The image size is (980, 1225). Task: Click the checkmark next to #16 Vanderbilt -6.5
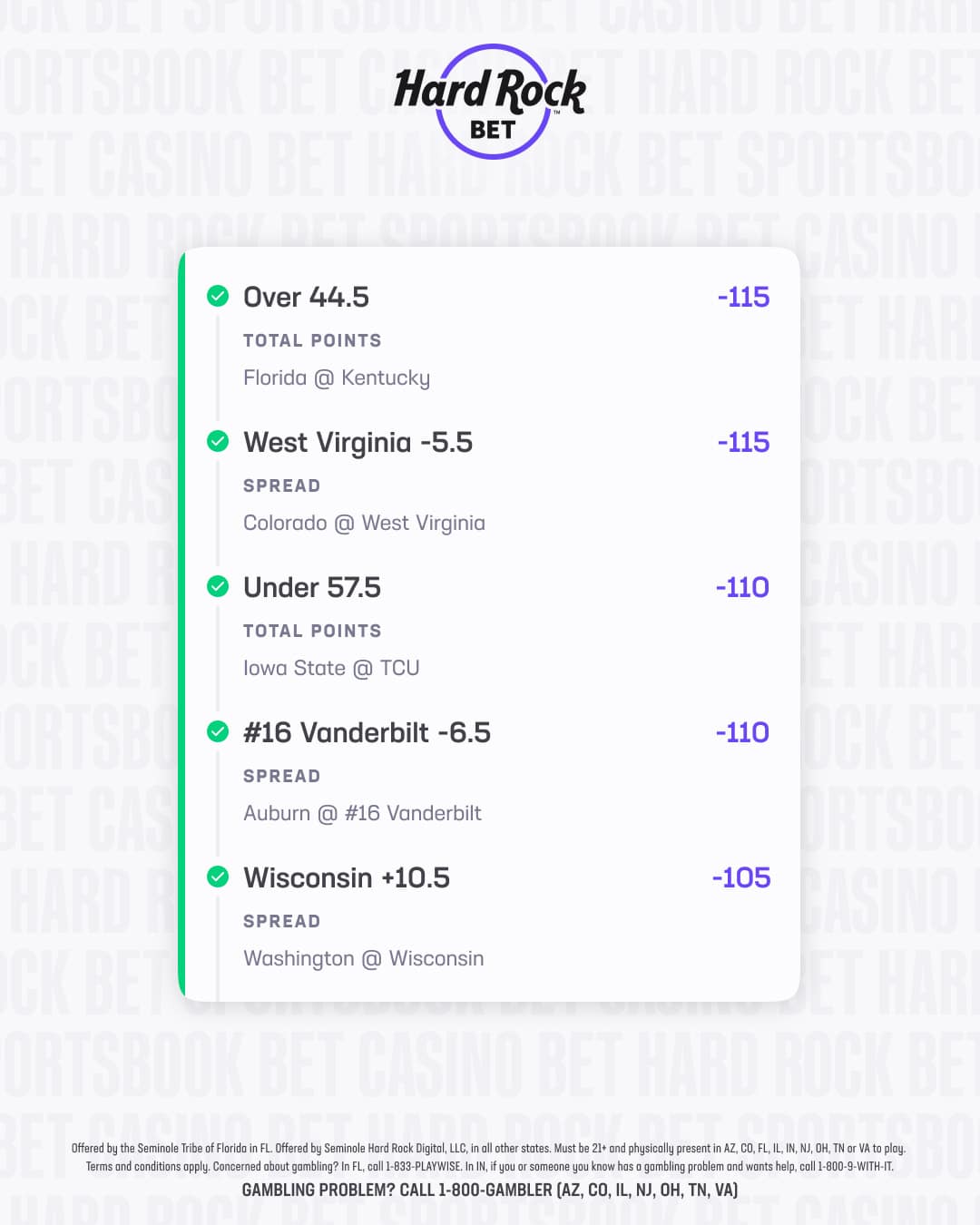(218, 731)
